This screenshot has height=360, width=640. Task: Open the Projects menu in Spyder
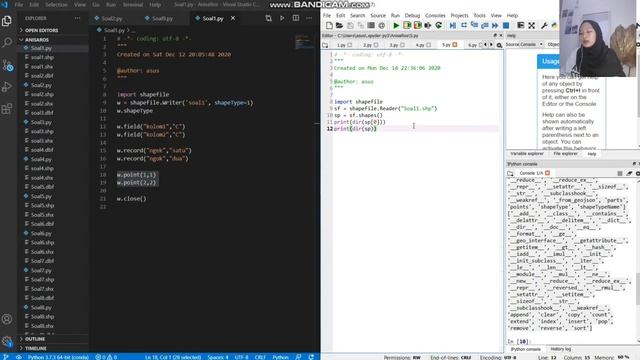(x=459, y=16)
